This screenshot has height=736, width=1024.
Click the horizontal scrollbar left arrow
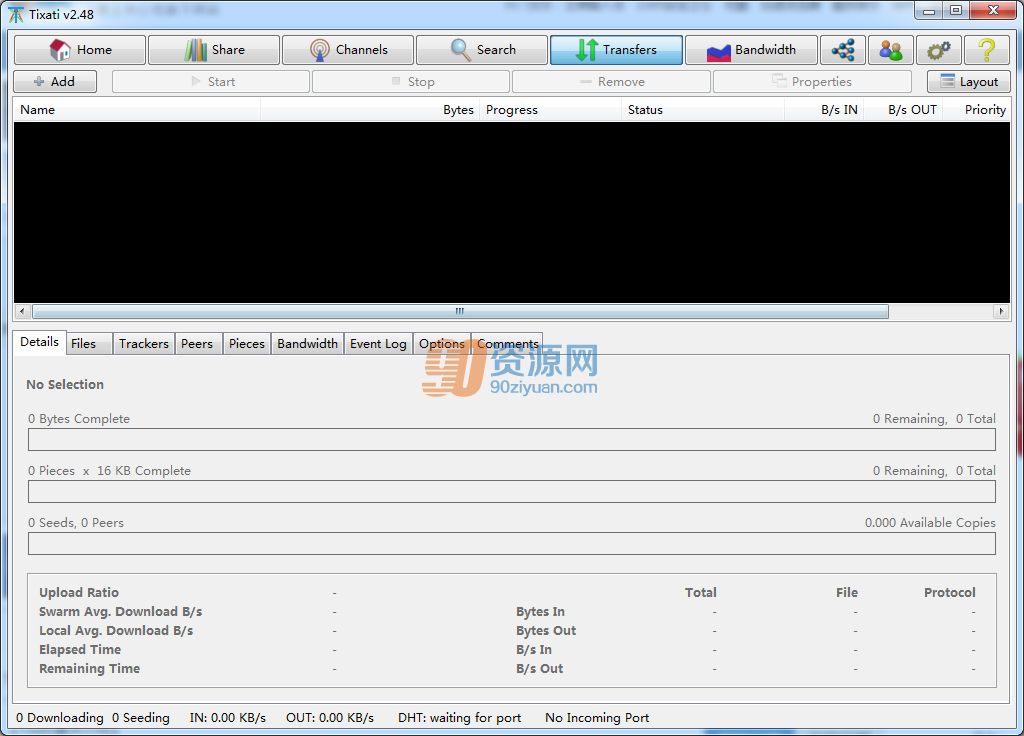[22, 312]
